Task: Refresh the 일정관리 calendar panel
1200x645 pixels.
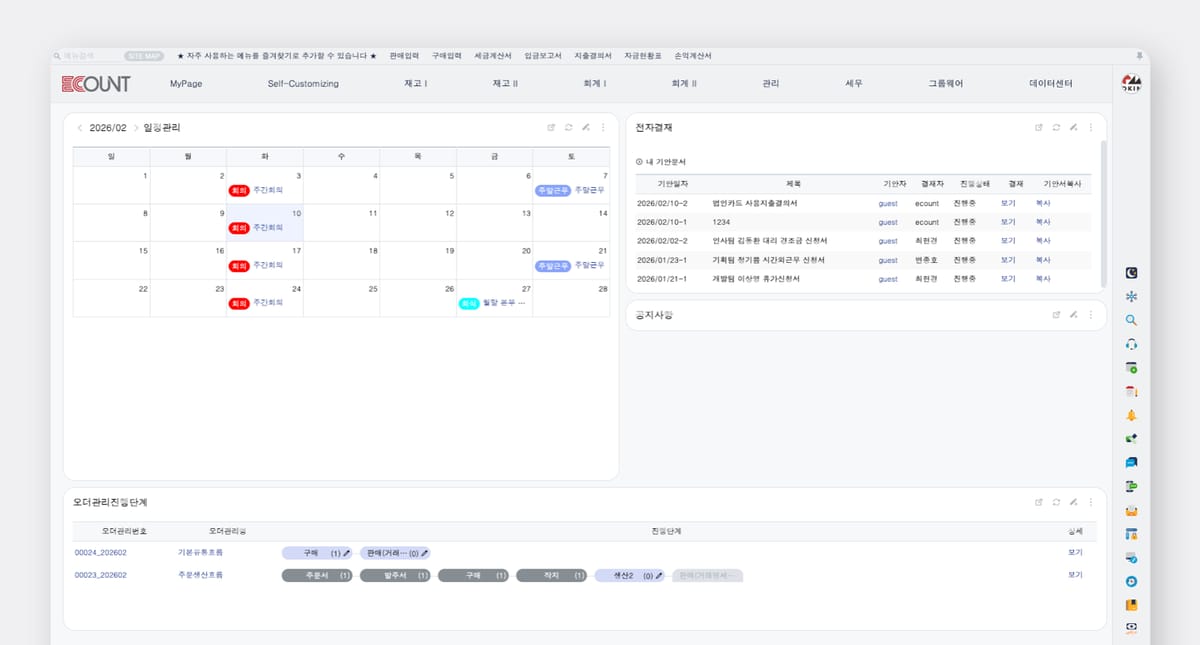Action: click(568, 128)
